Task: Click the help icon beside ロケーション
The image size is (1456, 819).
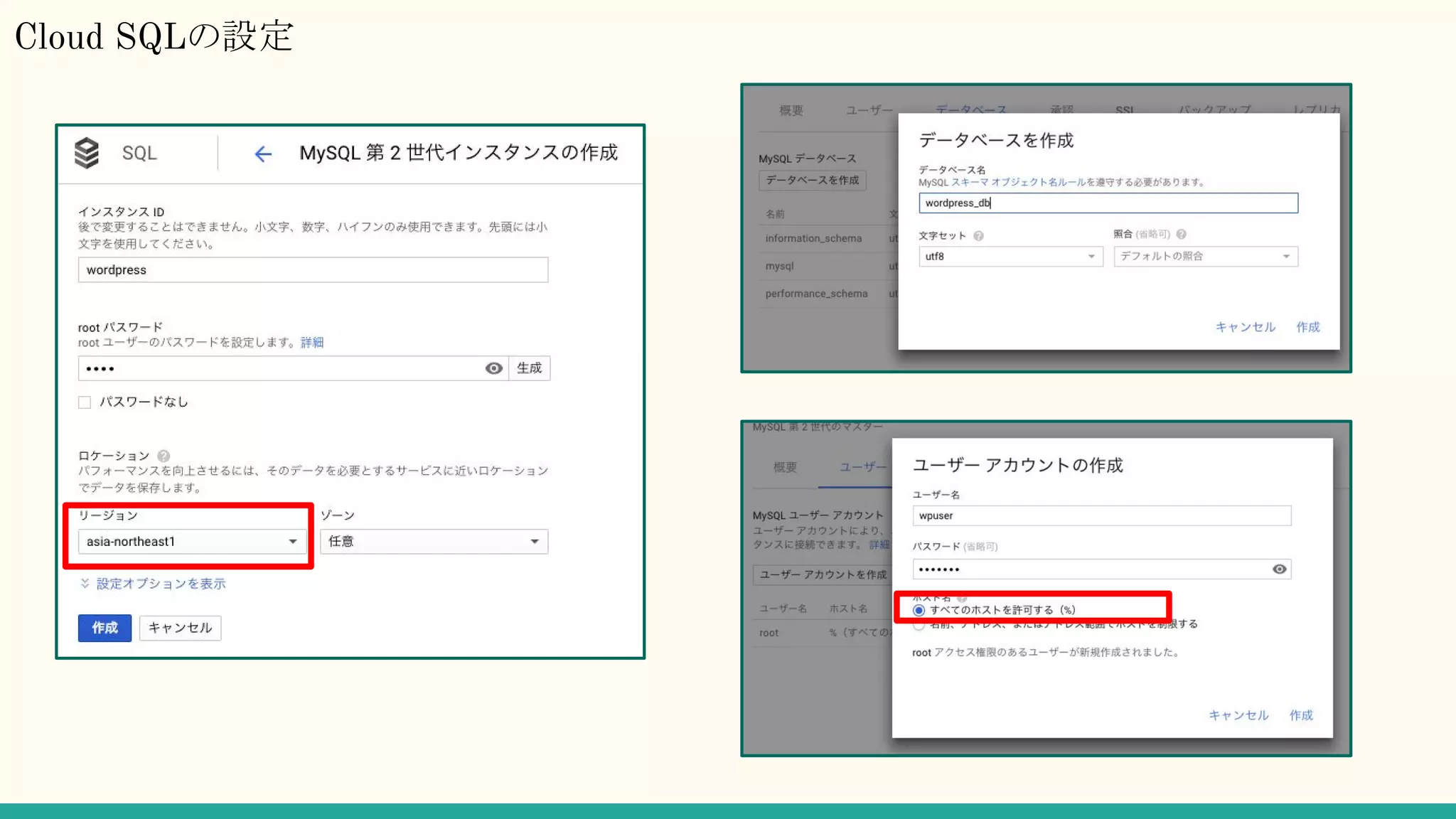Action: click(164, 456)
